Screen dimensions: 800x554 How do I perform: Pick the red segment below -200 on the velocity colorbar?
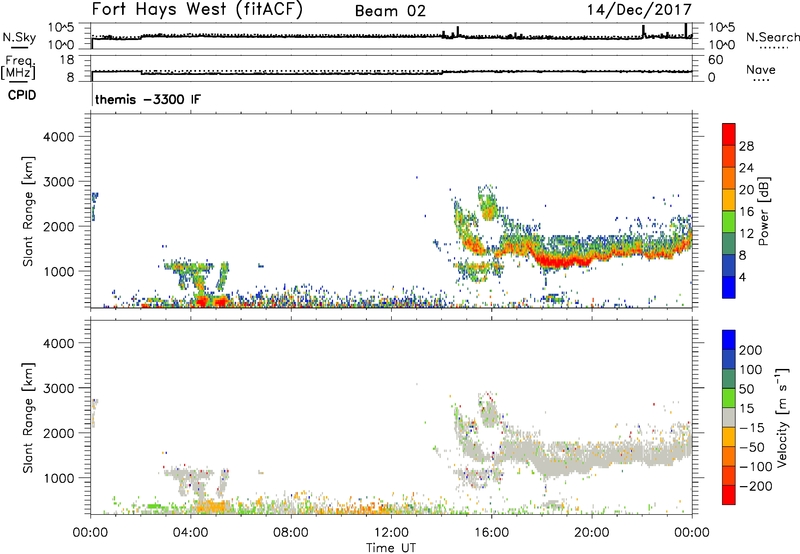729,495
